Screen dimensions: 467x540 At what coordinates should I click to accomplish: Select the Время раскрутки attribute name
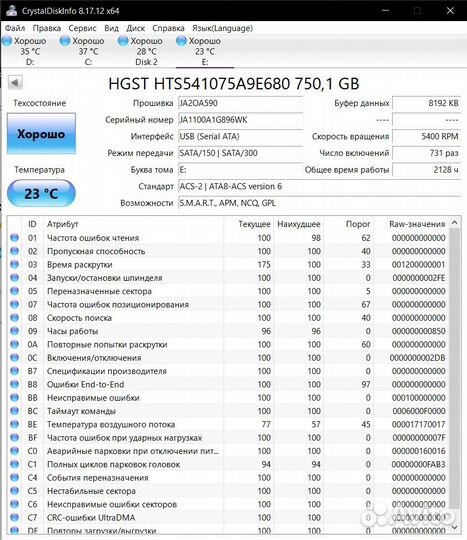tap(80, 264)
